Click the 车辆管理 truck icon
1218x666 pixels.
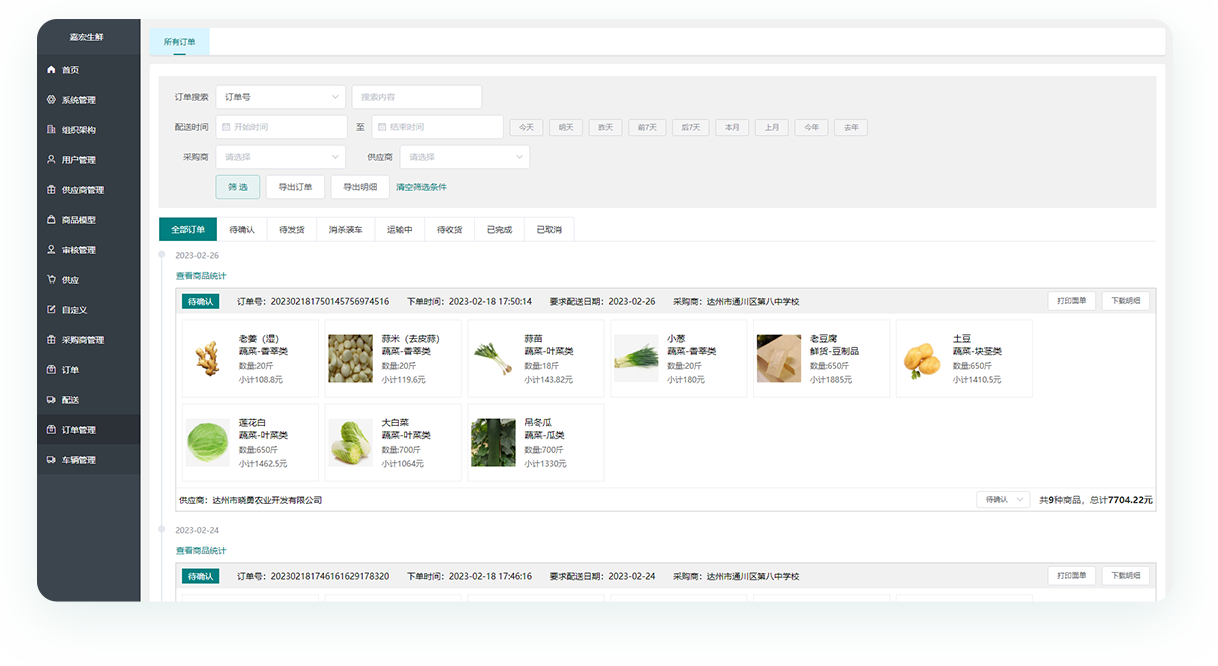pos(51,460)
